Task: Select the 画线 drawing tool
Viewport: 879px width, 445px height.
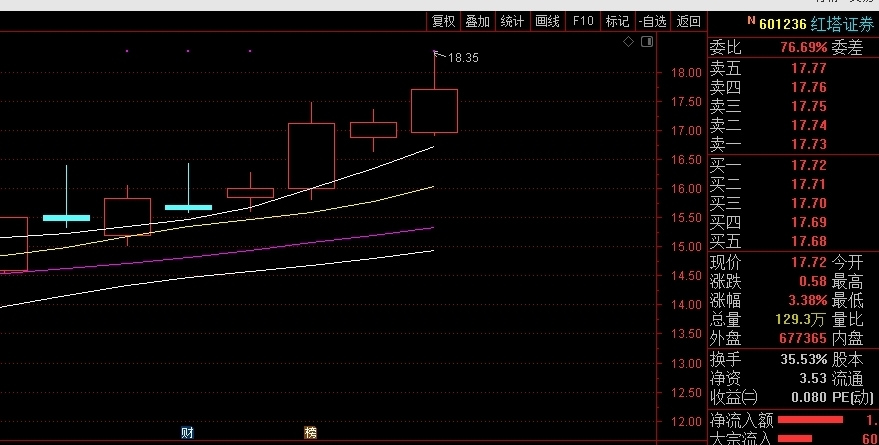Action: coord(547,21)
